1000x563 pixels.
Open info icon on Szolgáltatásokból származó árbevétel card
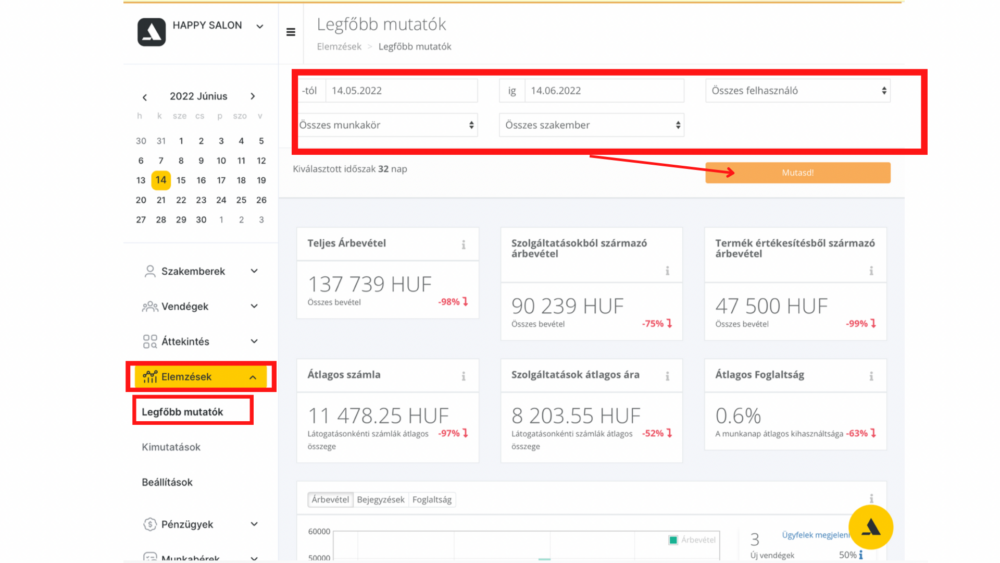[x=667, y=271]
